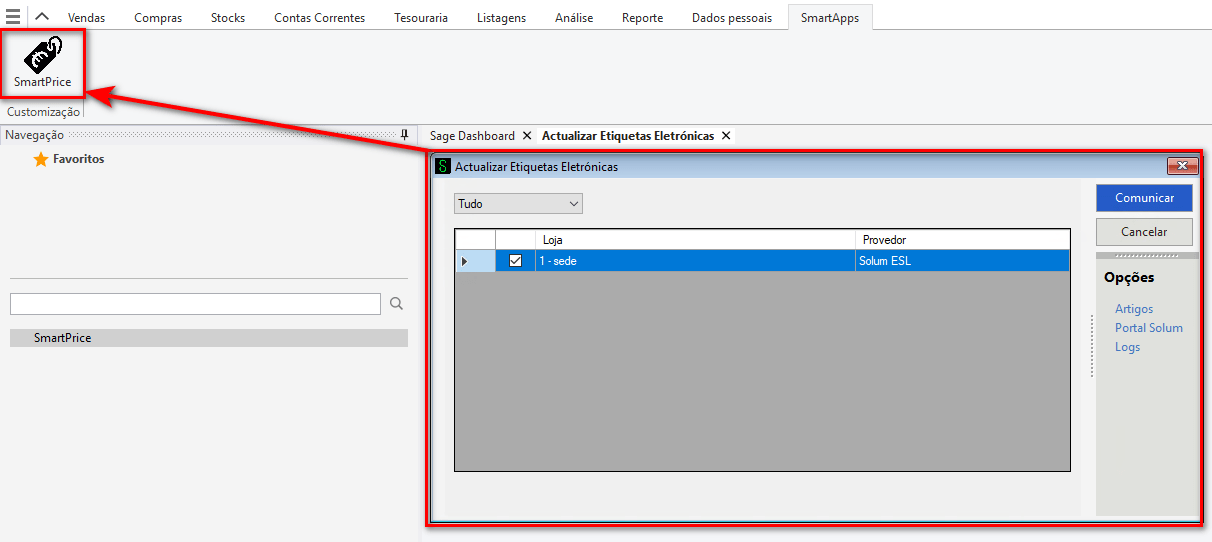
Task: Switch to the Sage Dashboard document tab
Action: [472, 135]
